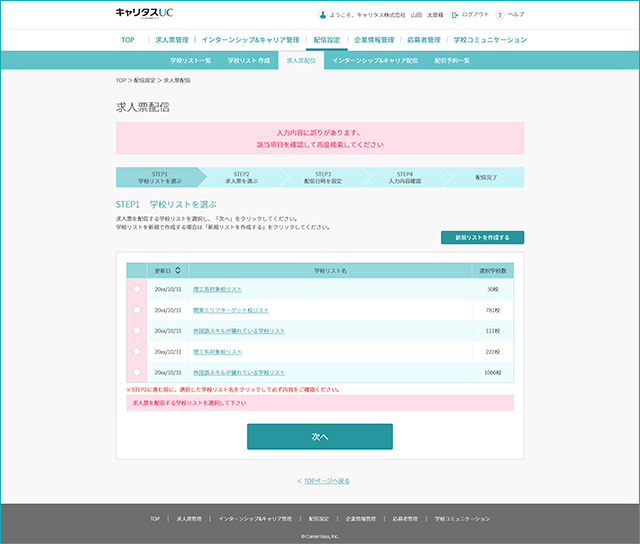
Task: Click STEP2 求人票を選ぶ in progress bar
Action: pos(242,177)
